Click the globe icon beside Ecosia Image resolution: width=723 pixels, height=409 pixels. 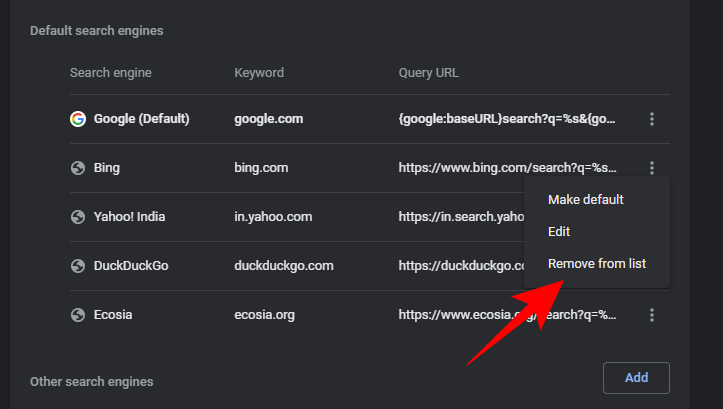78,315
